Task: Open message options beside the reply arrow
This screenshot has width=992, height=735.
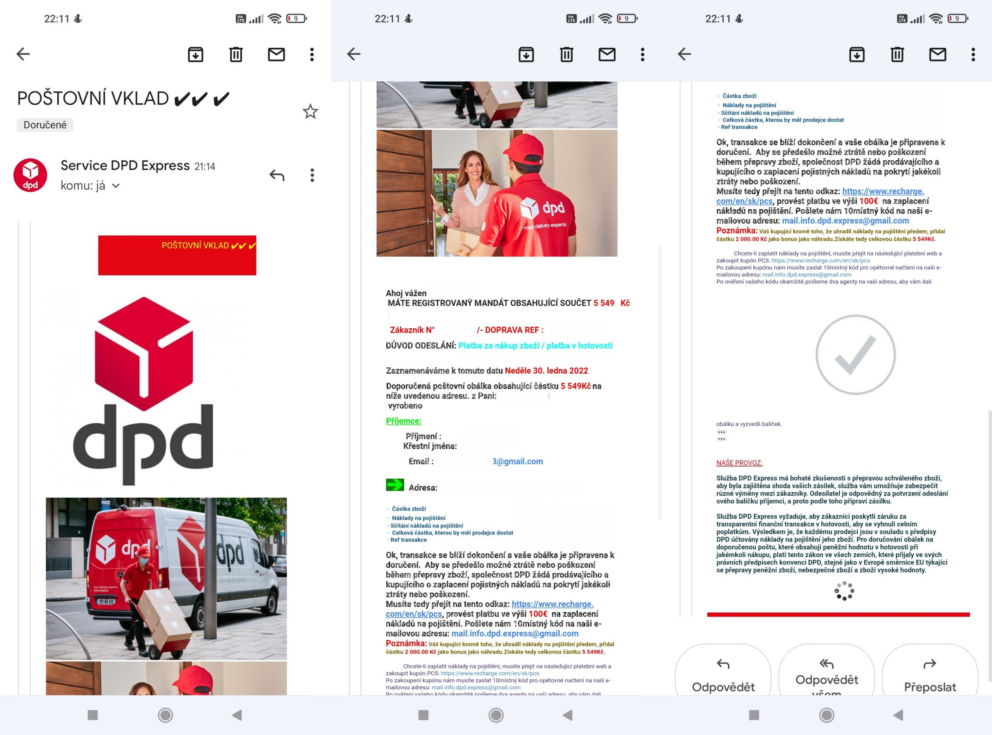Action: coord(312,175)
